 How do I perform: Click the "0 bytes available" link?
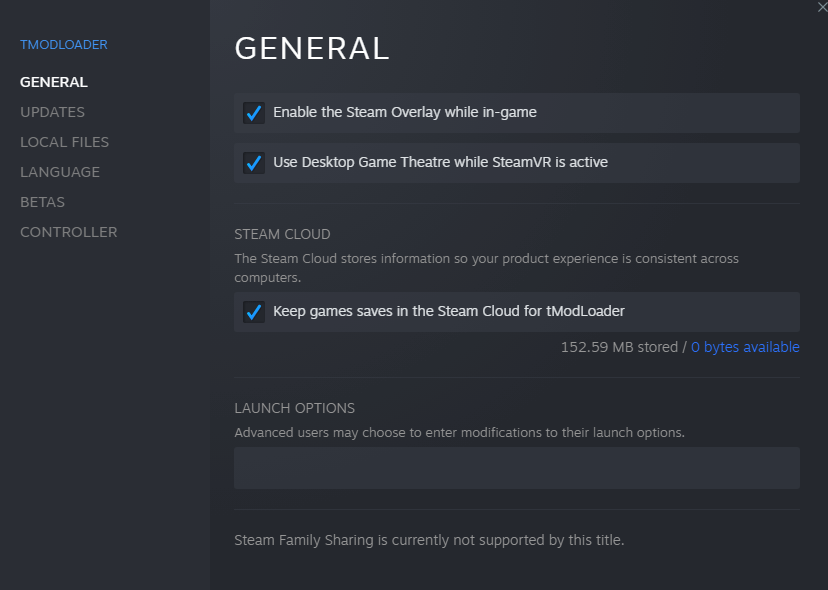pyautogui.click(x=745, y=347)
